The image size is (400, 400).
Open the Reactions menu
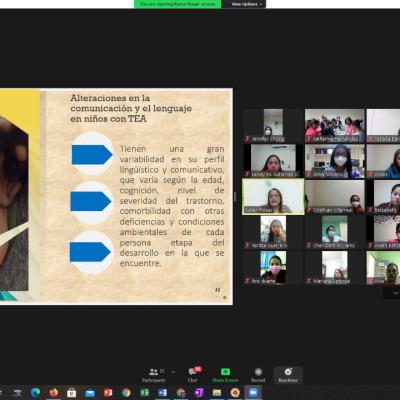288,375
